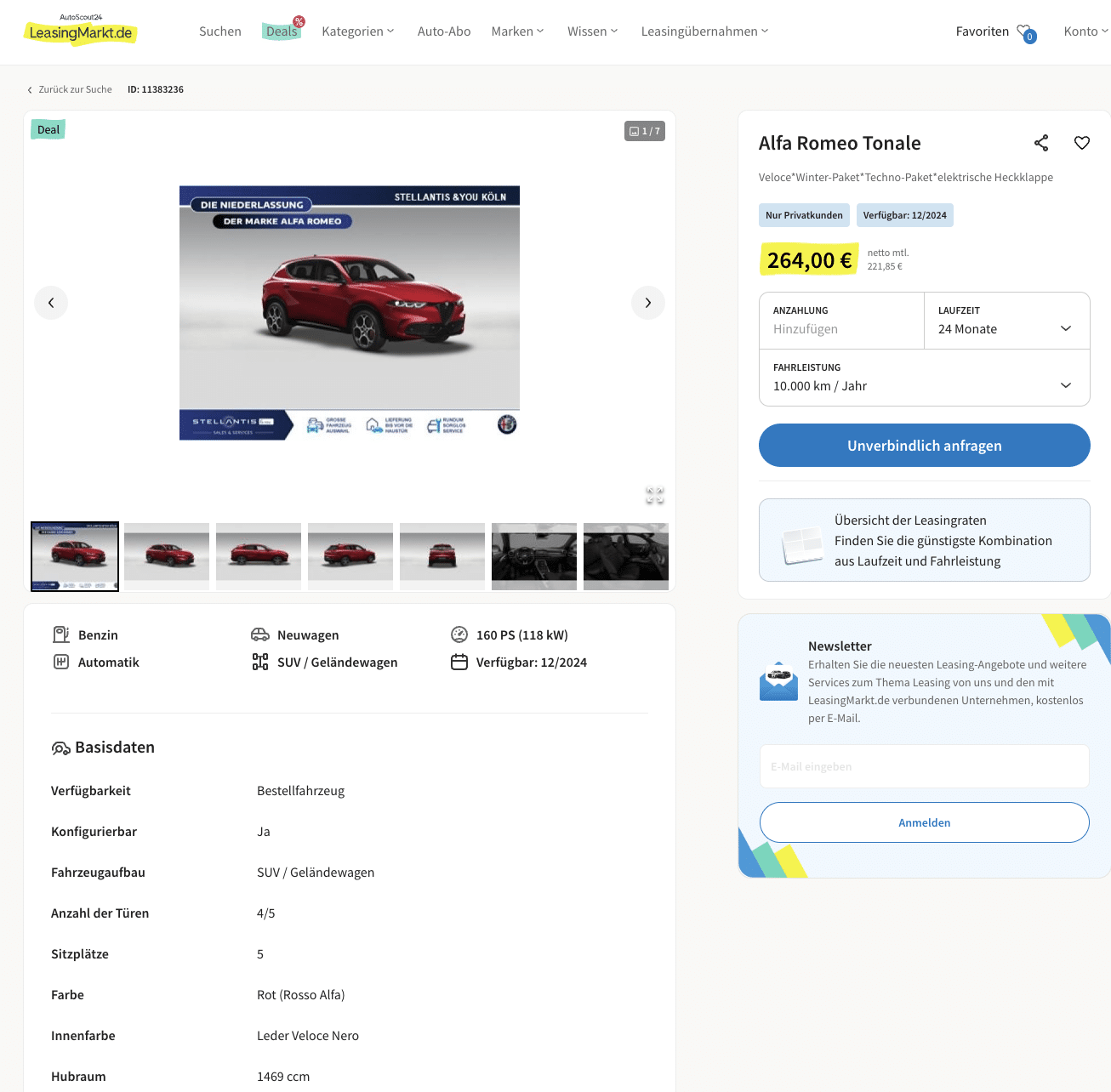Click the image counter 1/7 badge
The image size is (1111, 1092).
click(645, 131)
